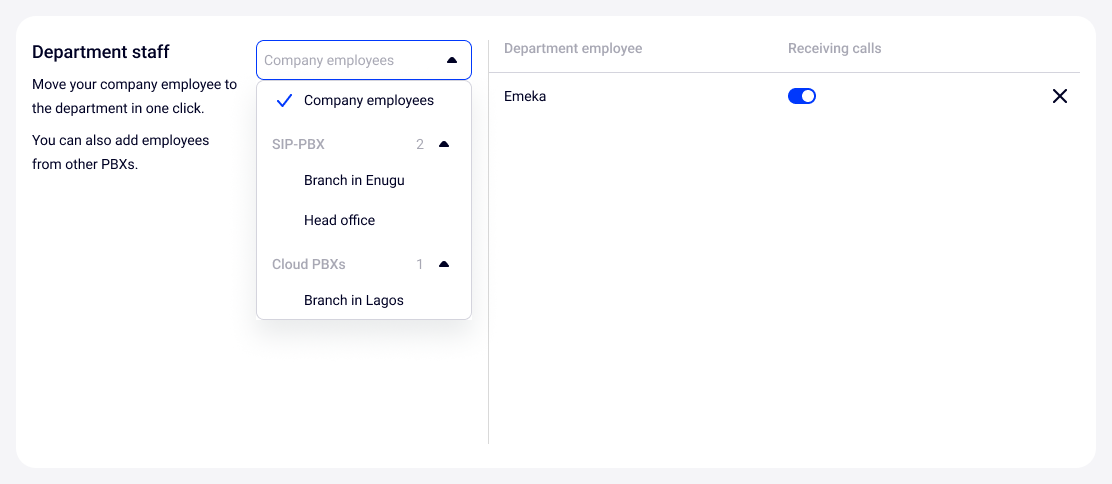Click the Cloud PBXs group label
The image size is (1112, 484).
tap(308, 264)
